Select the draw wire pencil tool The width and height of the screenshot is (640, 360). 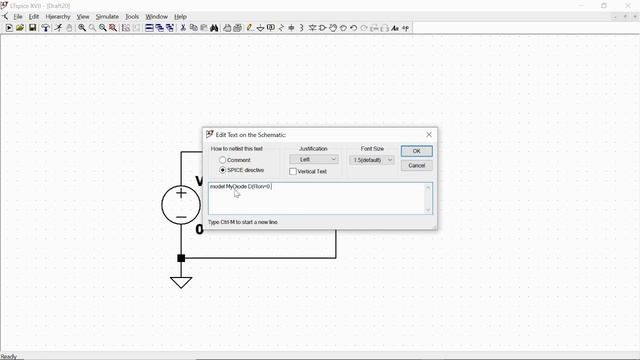249,28
